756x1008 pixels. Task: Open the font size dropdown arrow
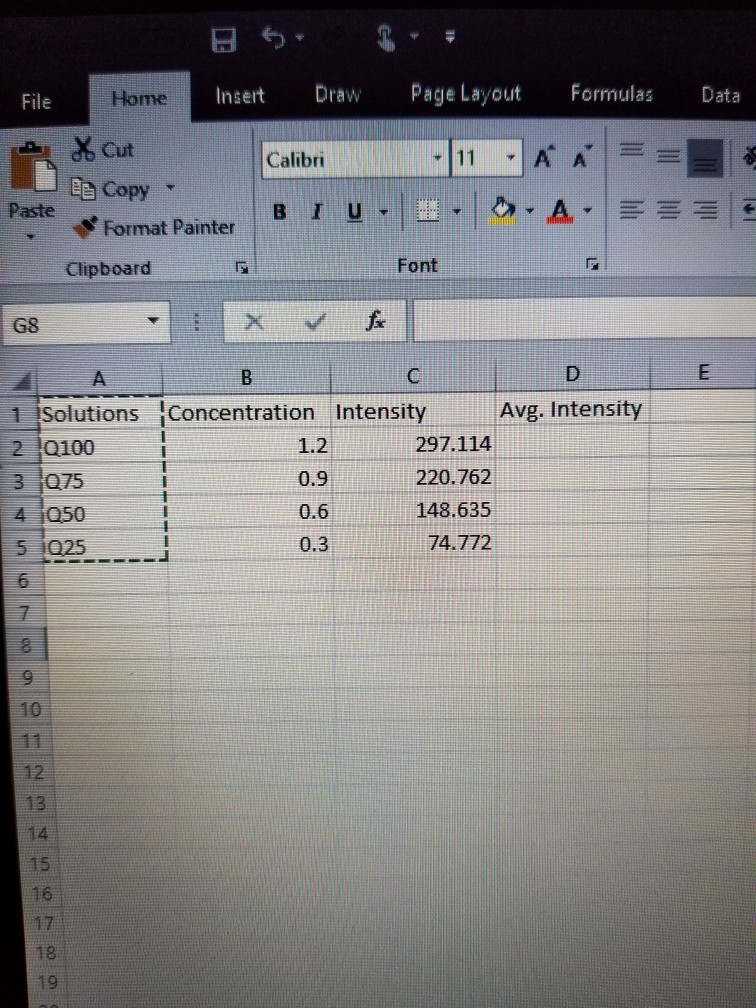[511, 157]
